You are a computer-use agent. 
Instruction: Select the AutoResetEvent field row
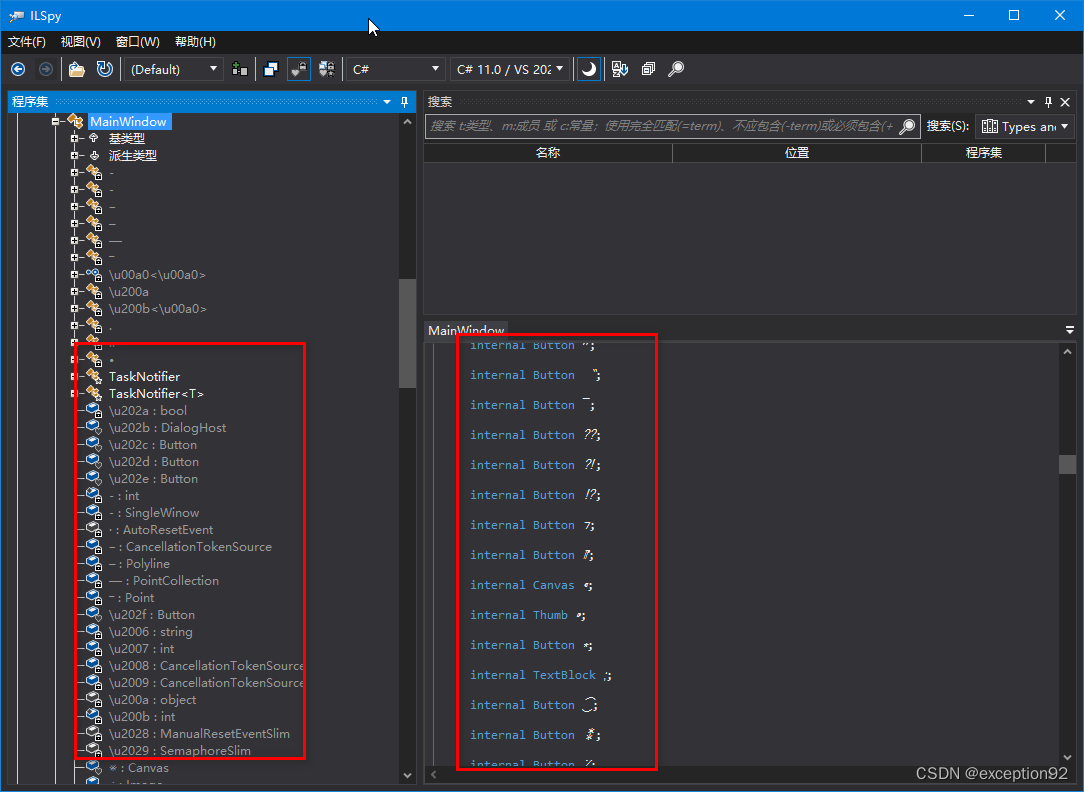(161, 530)
